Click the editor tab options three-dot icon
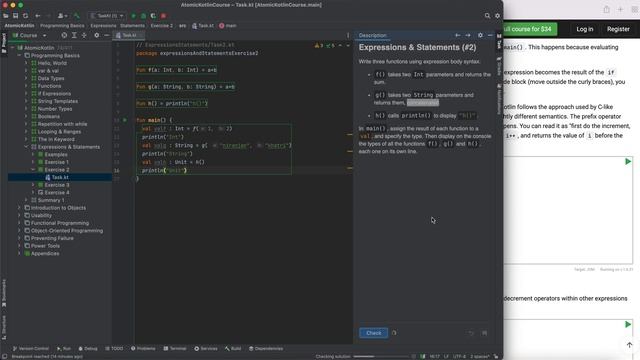 348,36
